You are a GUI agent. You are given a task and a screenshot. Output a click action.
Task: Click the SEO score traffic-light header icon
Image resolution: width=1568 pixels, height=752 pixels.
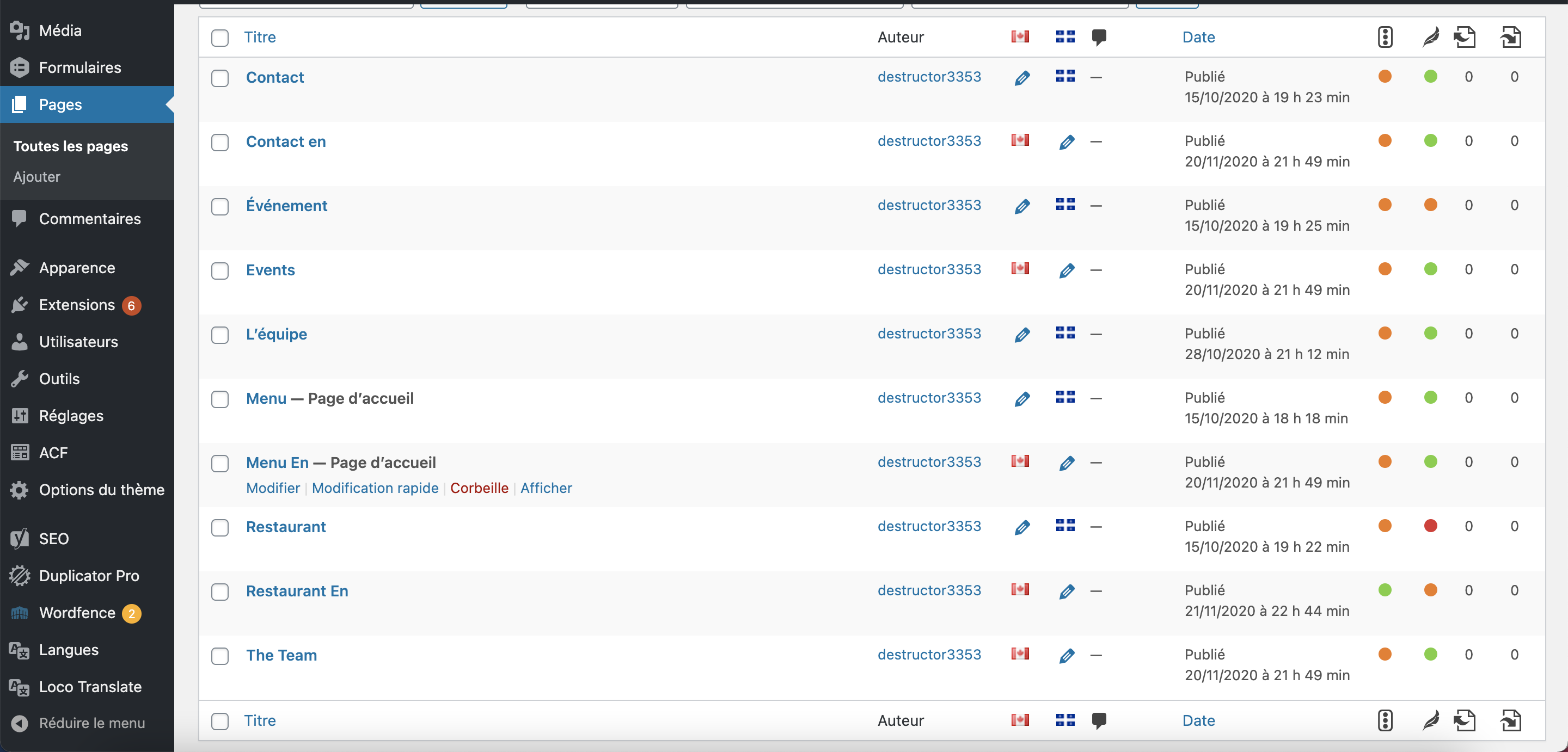(x=1385, y=37)
